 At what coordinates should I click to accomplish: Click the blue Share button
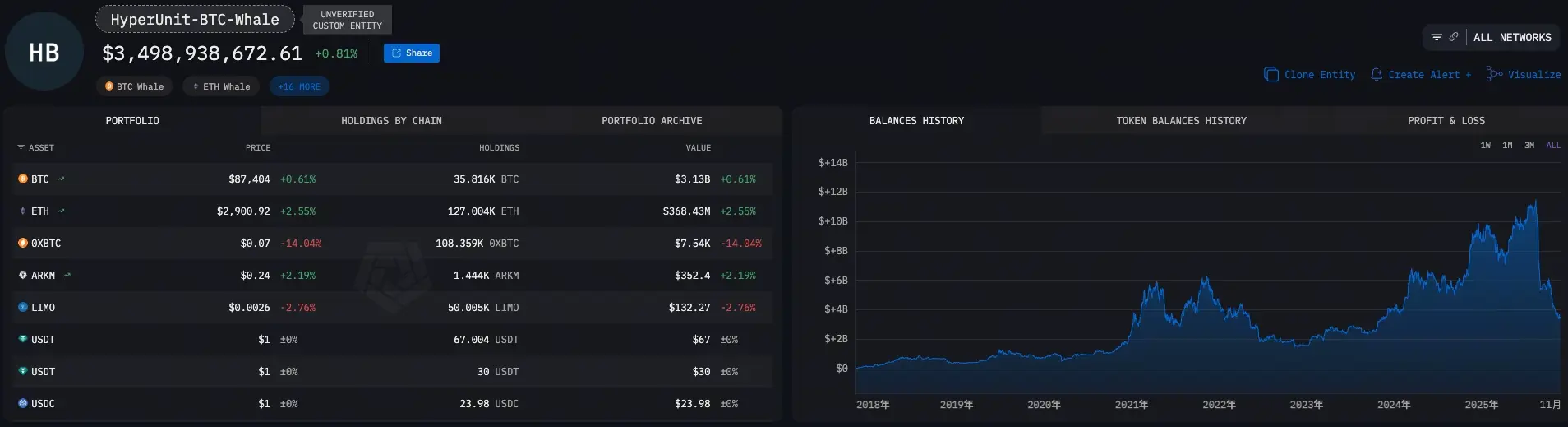(x=412, y=53)
